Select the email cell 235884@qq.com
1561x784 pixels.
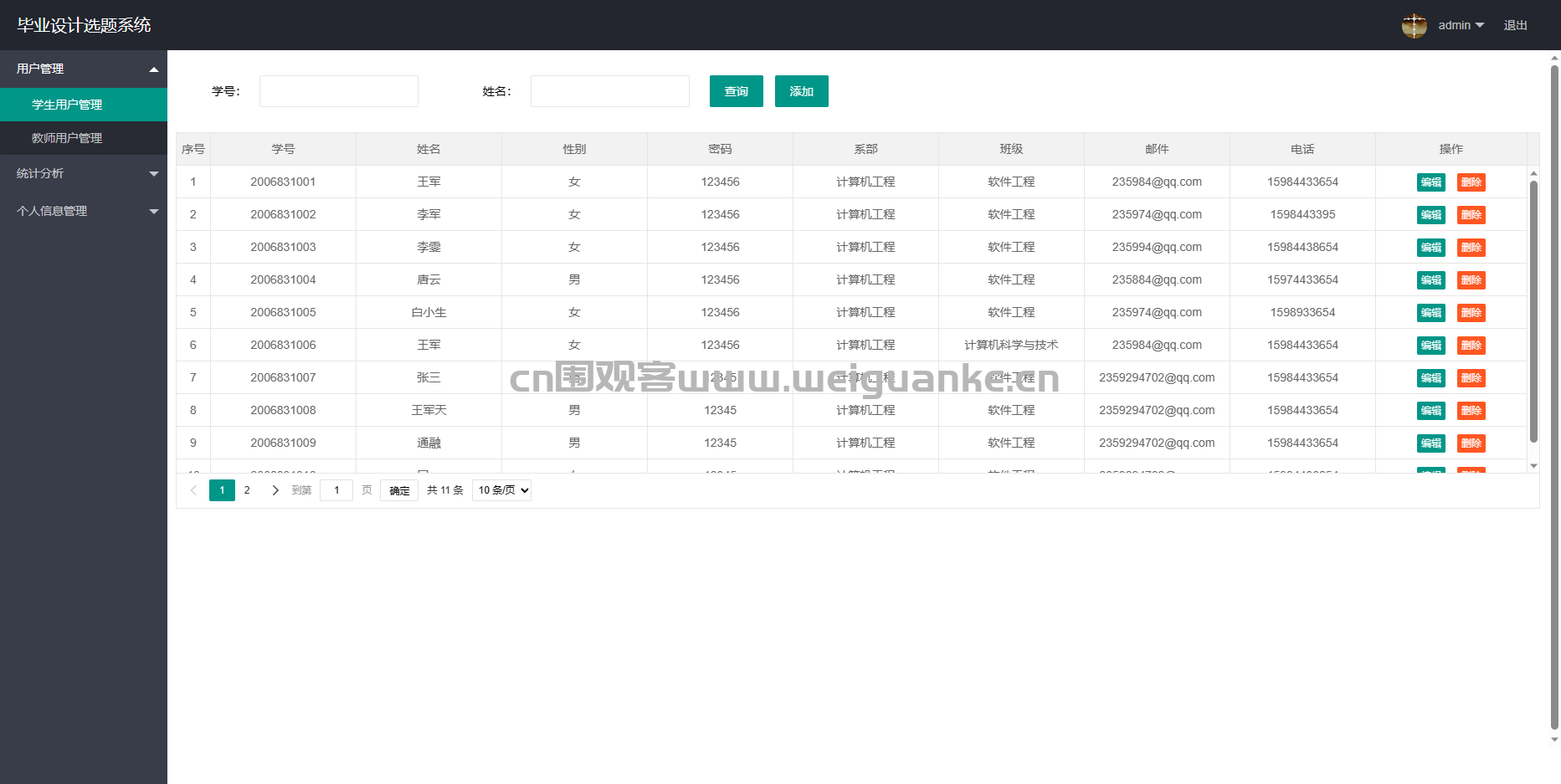[x=1157, y=279]
